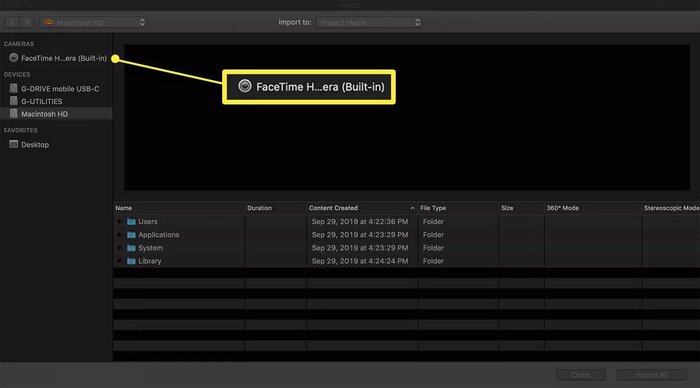Open the G-UTILITIES drive
This screenshot has width=700, height=388.
pyautogui.click(x=57, y=101)
